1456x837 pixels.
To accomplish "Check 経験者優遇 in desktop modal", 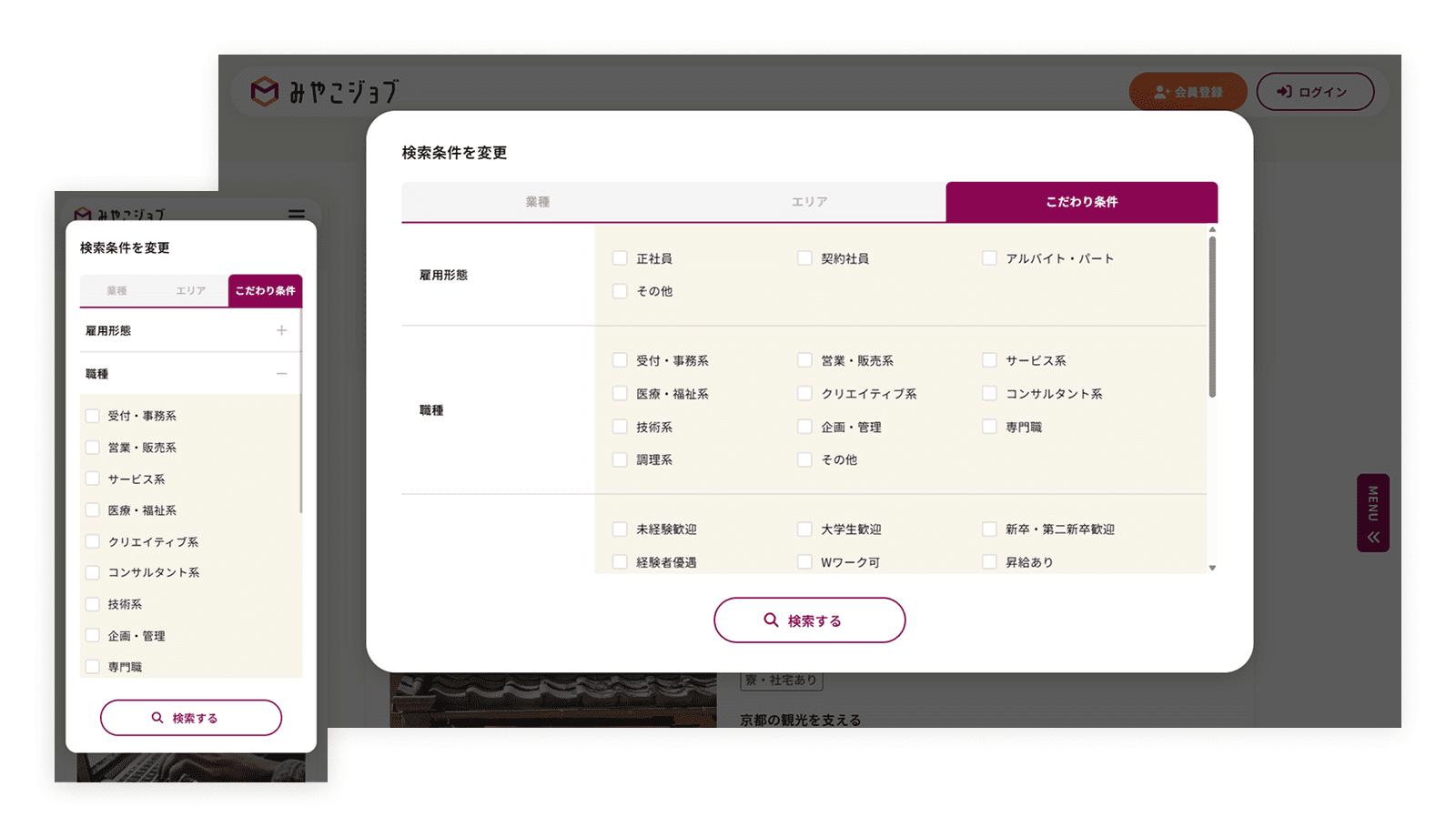I will coord(620,562).
